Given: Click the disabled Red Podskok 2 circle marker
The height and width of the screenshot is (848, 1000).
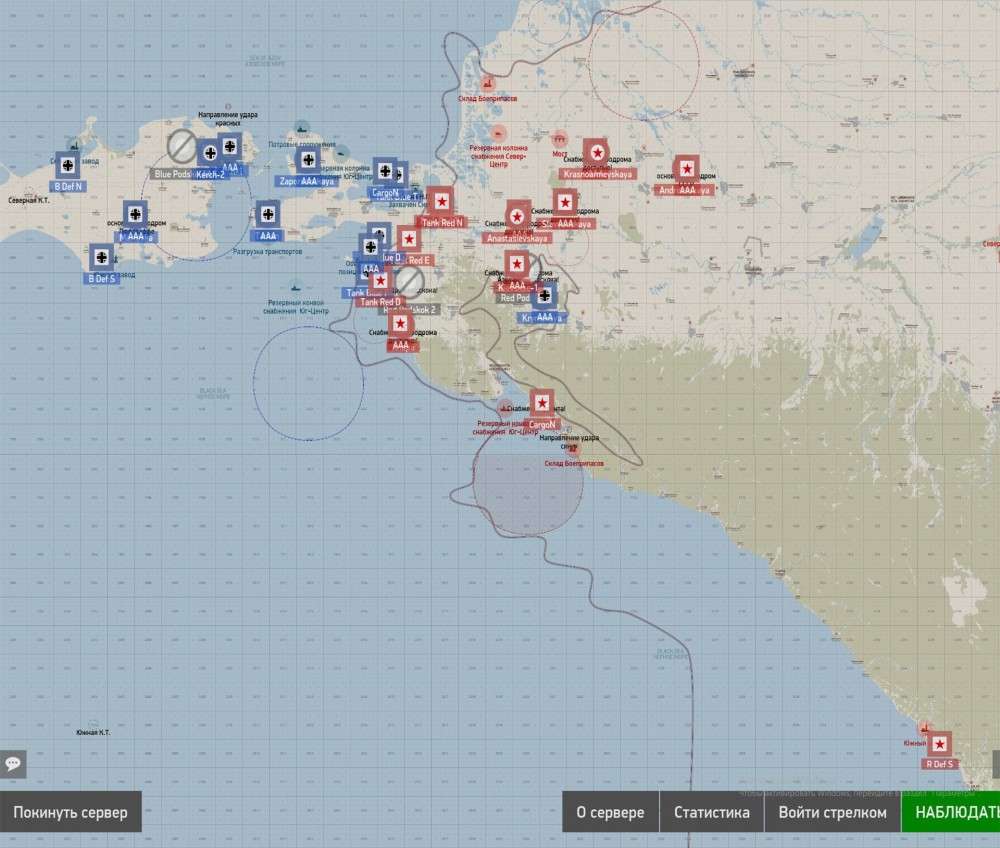Looking at the screenshot, I should (x=409, y=281).
